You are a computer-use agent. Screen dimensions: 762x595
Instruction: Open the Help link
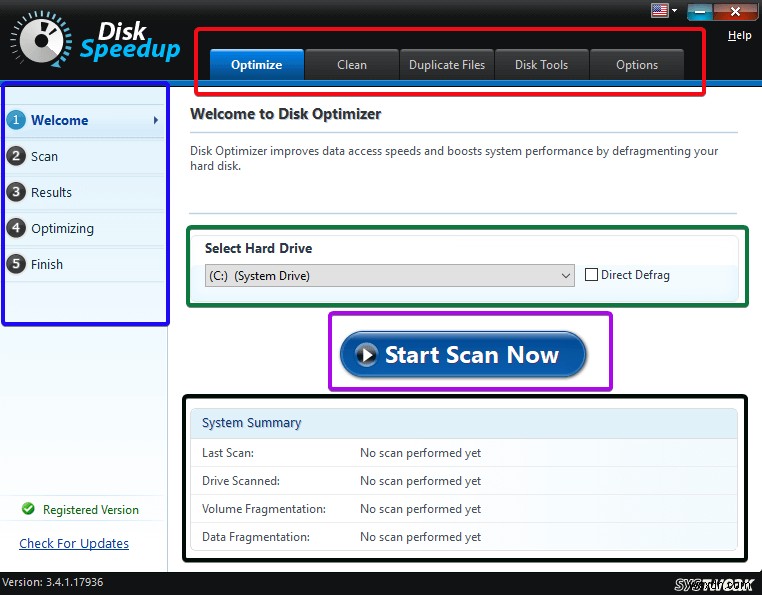739,35
